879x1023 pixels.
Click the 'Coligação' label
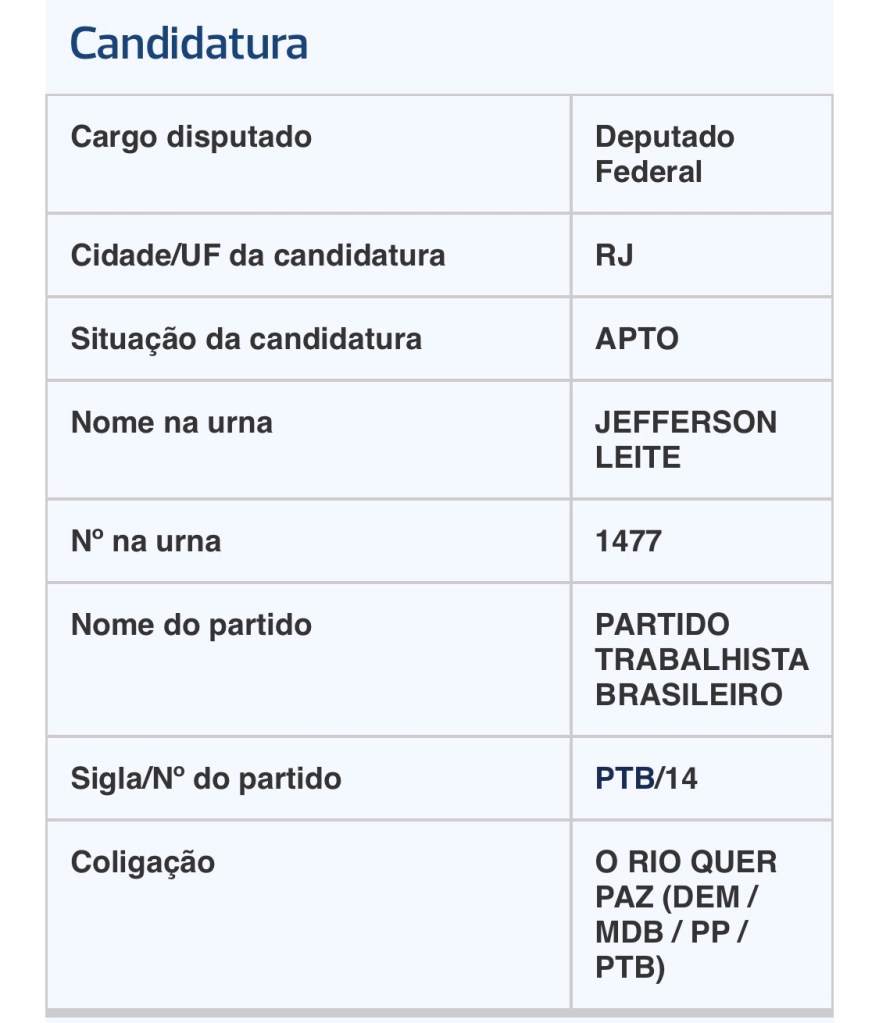tap(143, 862)
